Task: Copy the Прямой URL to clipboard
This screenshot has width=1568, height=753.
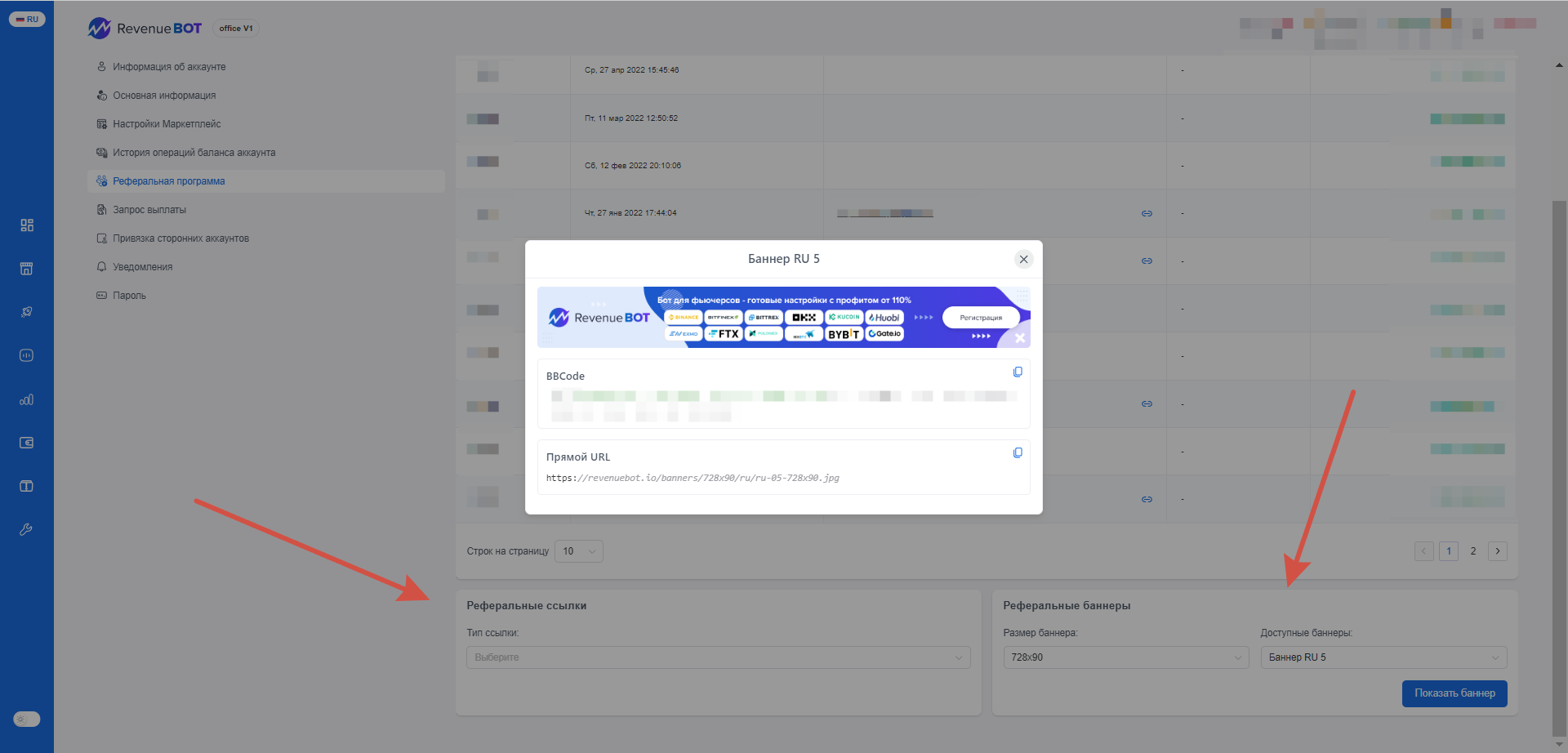Action: tap(1018, 452)
